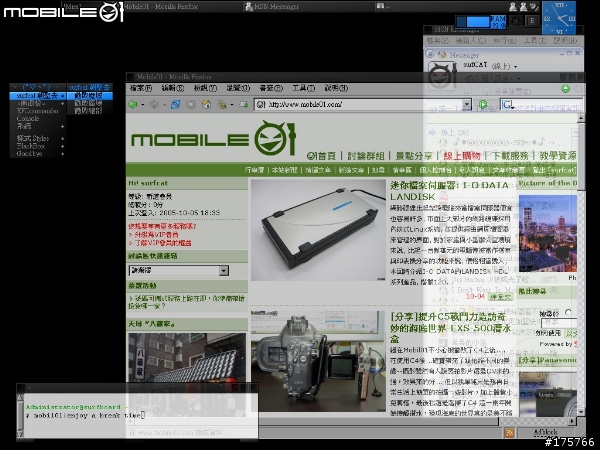Screen dimensions: 600x450
Task: Click the 首頁 navigation link
Action: [321, 156]
